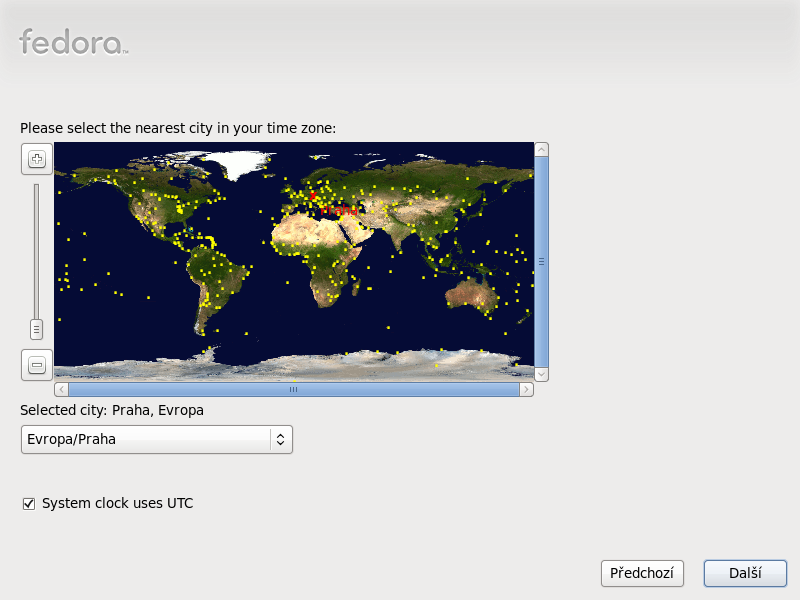Click the Další button
This screenshot has height=600, width=800.
745,573
